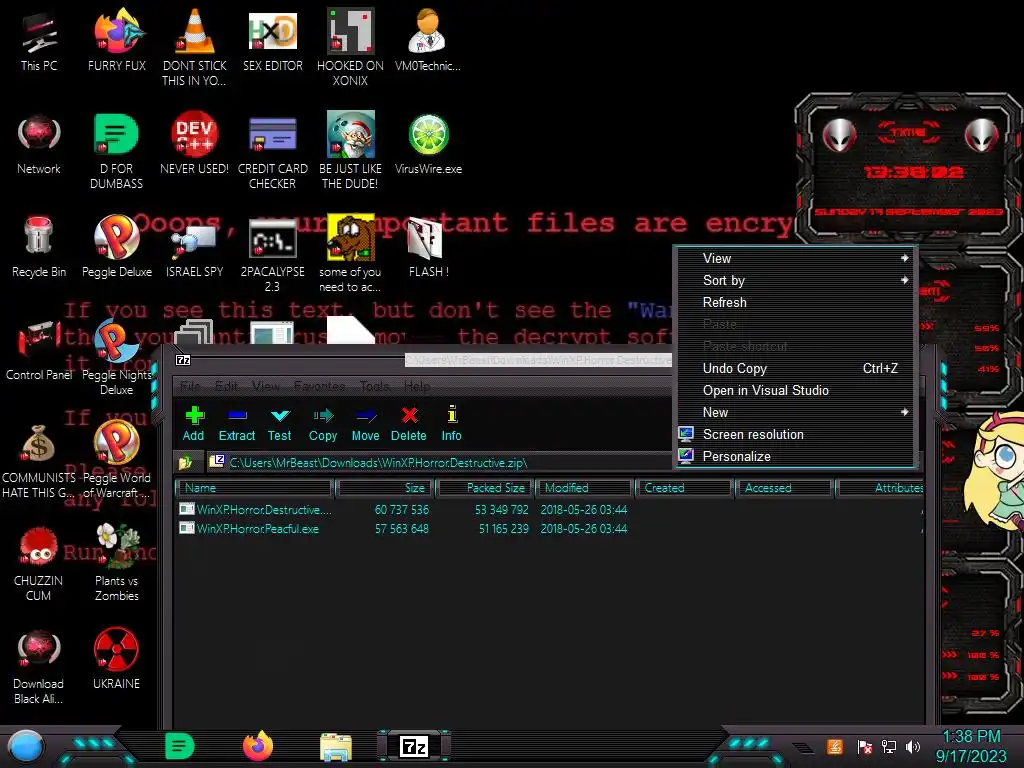Click the Info toolbar icon
1024x768 pixels.
(451, 424)
